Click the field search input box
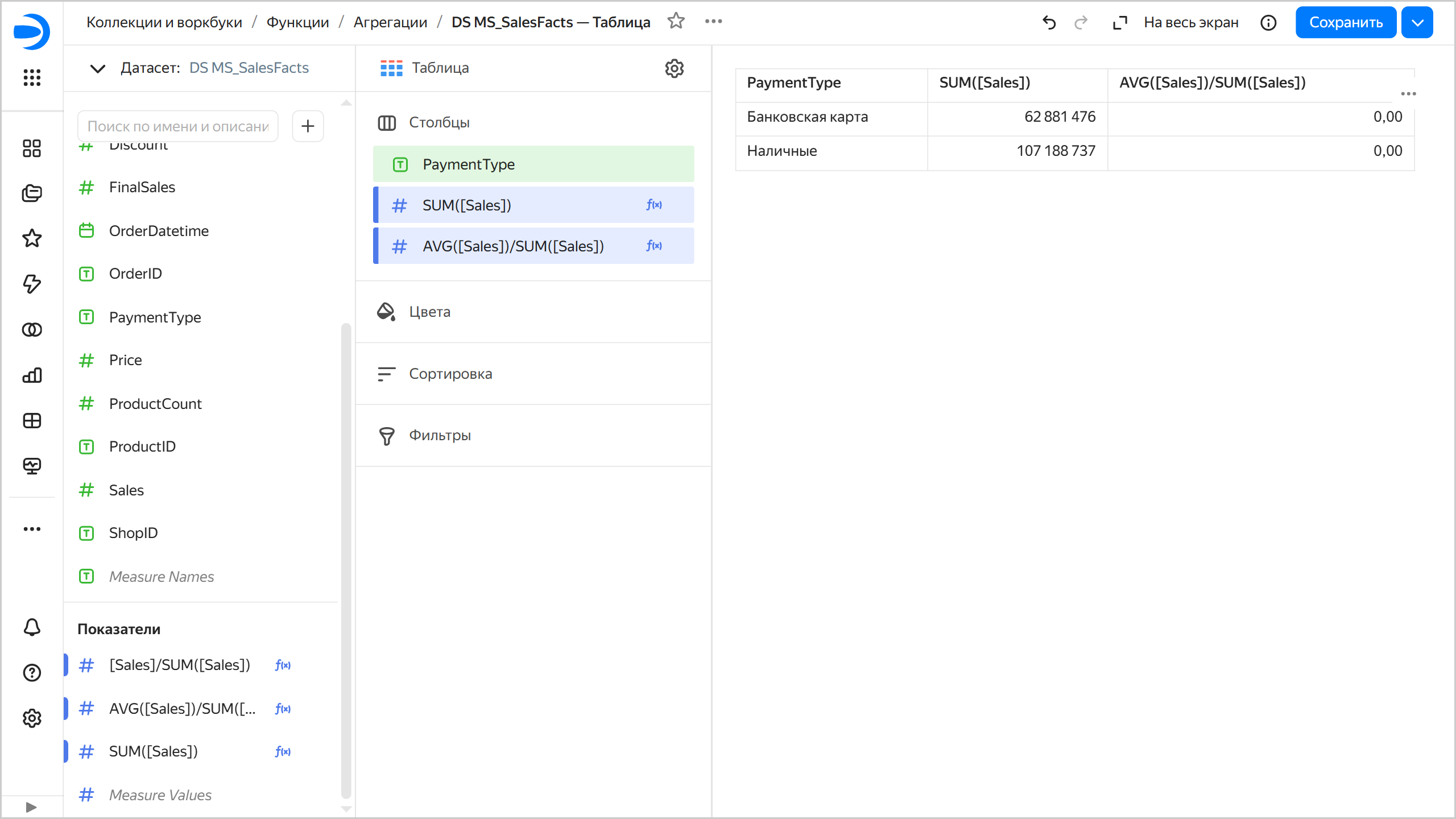Image resolution: width=1456 pixels, height=819 pixels. (x=177, y=126)
